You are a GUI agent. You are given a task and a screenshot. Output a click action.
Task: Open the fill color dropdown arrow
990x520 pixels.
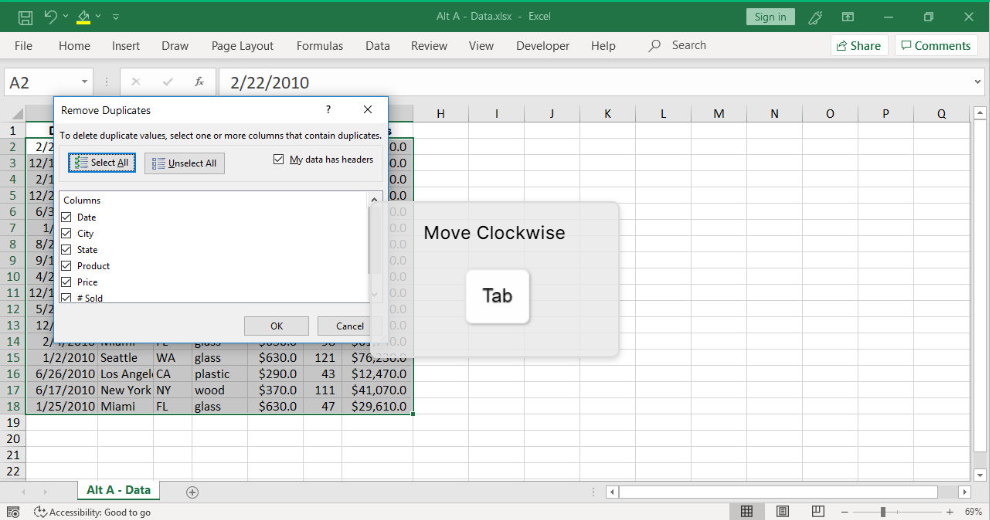98,16
